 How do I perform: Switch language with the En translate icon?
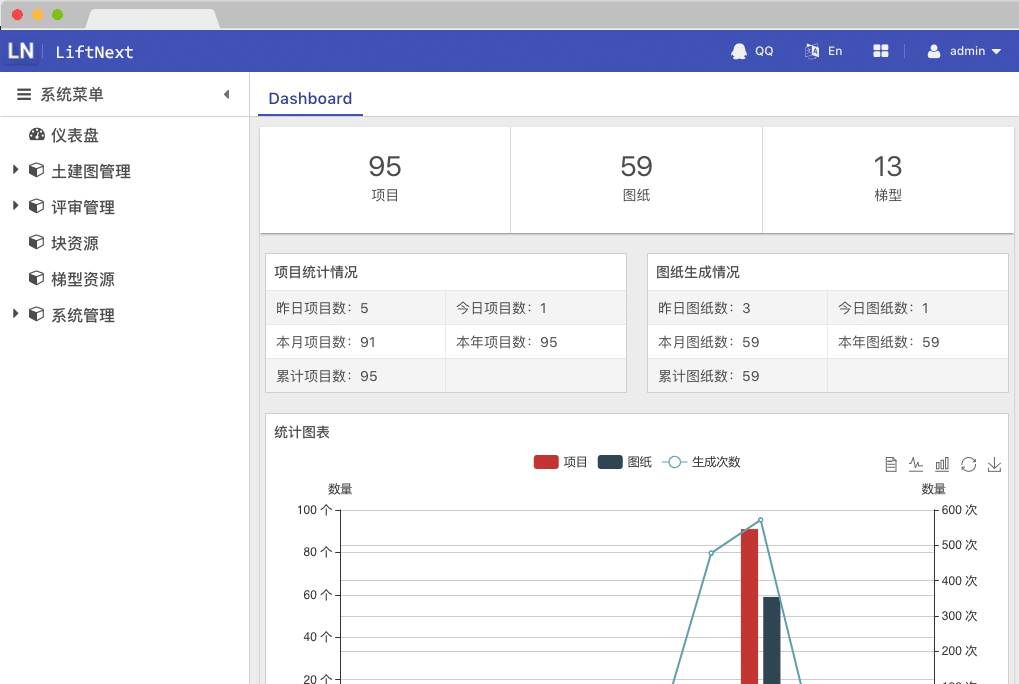[812, 51]
